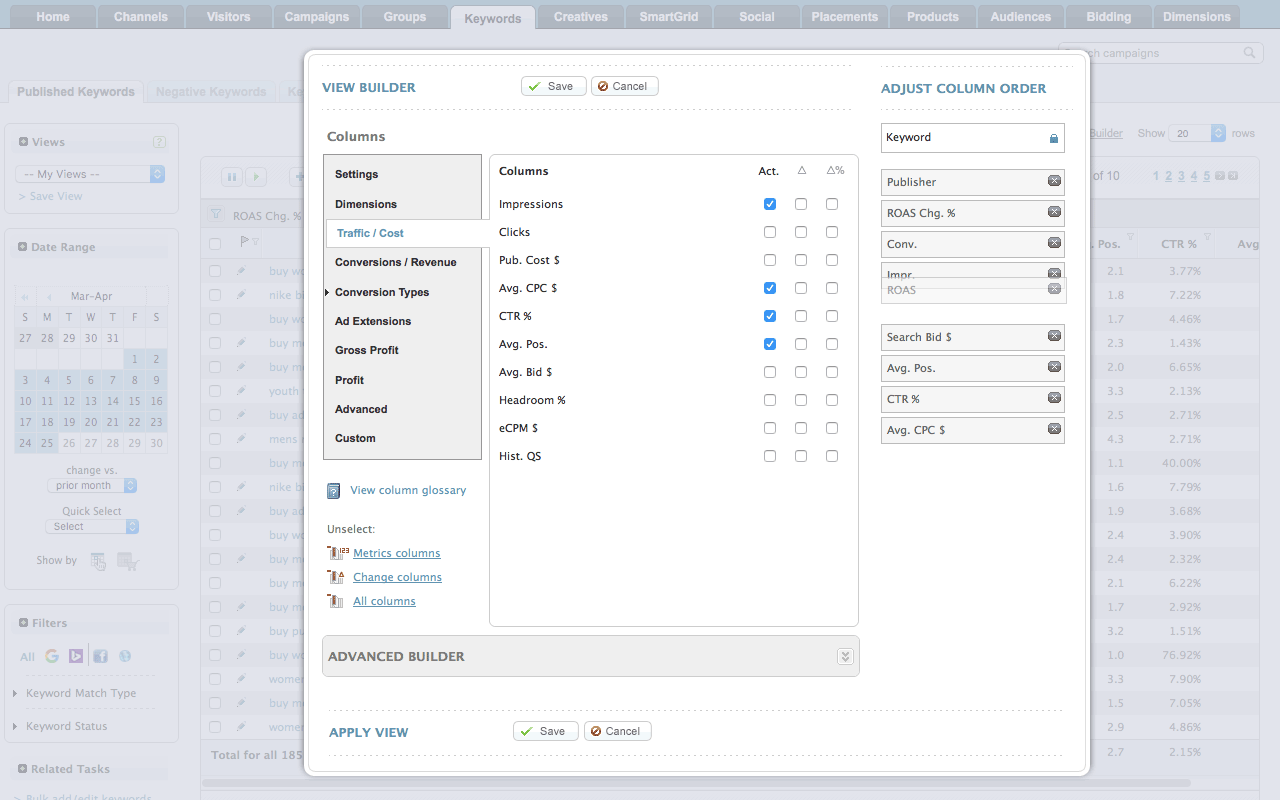This screenshot has width=1280, height=800.
Task: Enable the Clicks Act. checkbox
Action: tap(769, 232)
